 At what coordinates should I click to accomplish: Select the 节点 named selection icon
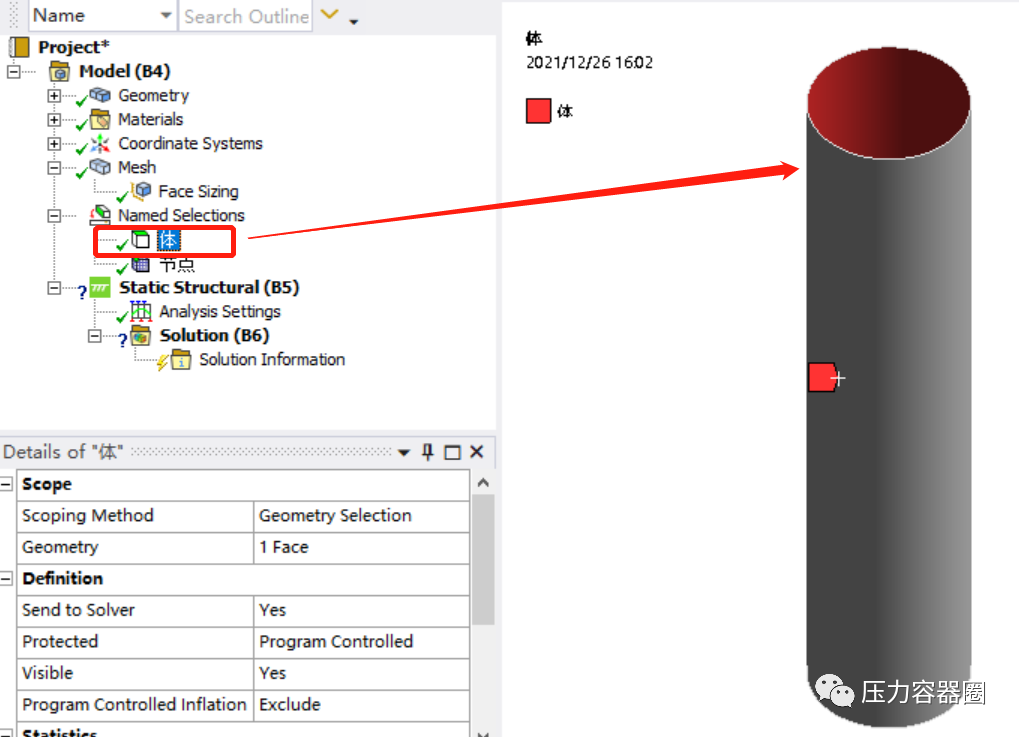[x=141, y=264]
